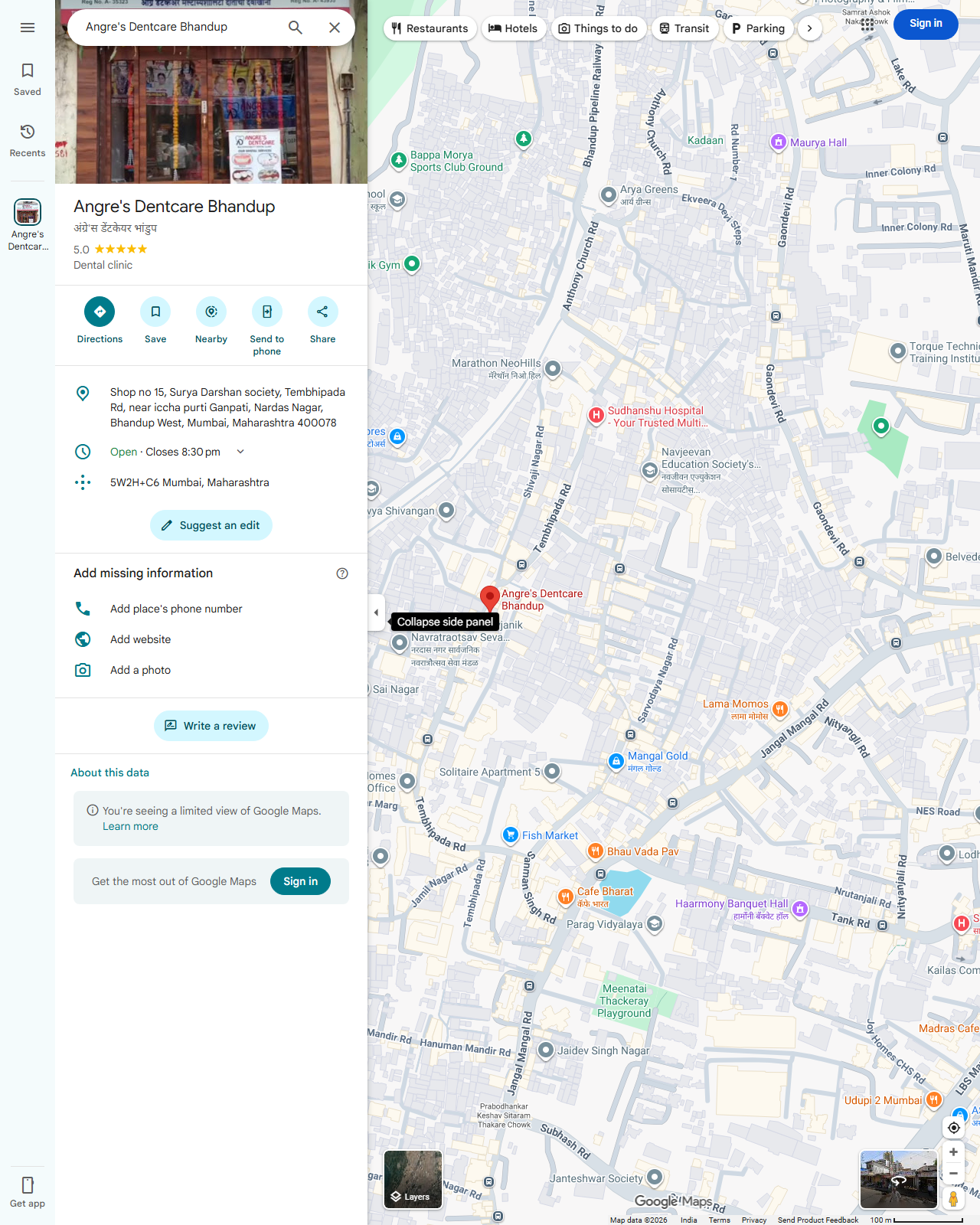Select Bappa Morya Sports Club Ground marker
Screen dimensions: 980x1225
(x=399, y=161)
